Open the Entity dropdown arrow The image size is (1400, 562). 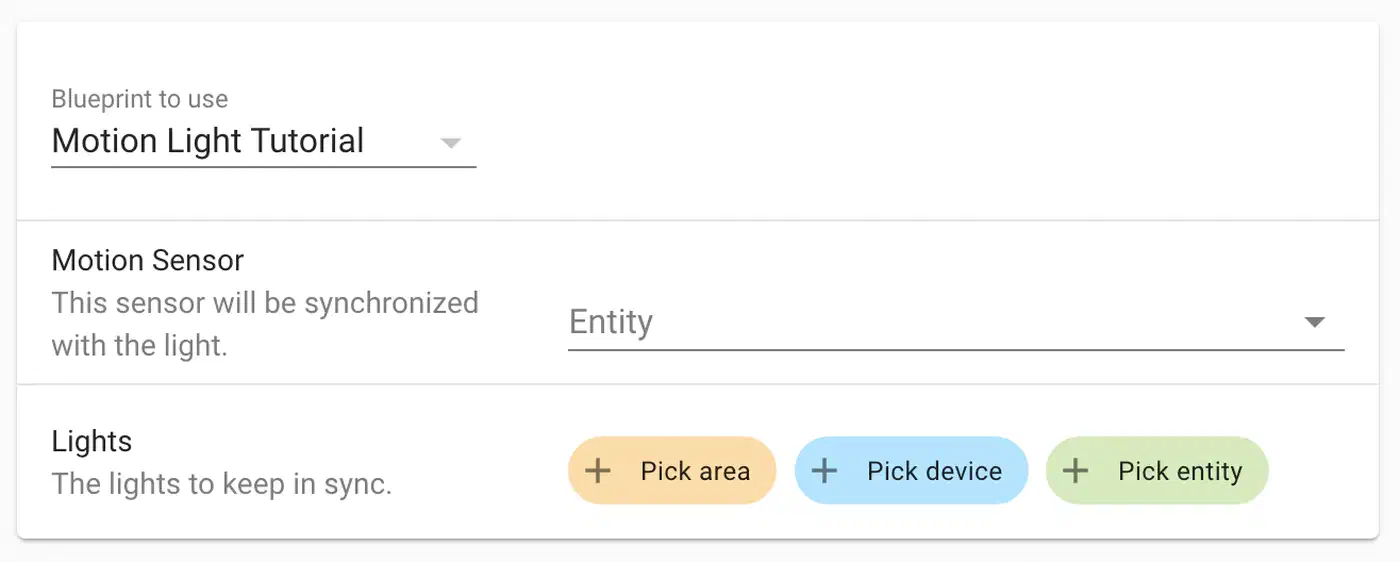click(1315, 322)
